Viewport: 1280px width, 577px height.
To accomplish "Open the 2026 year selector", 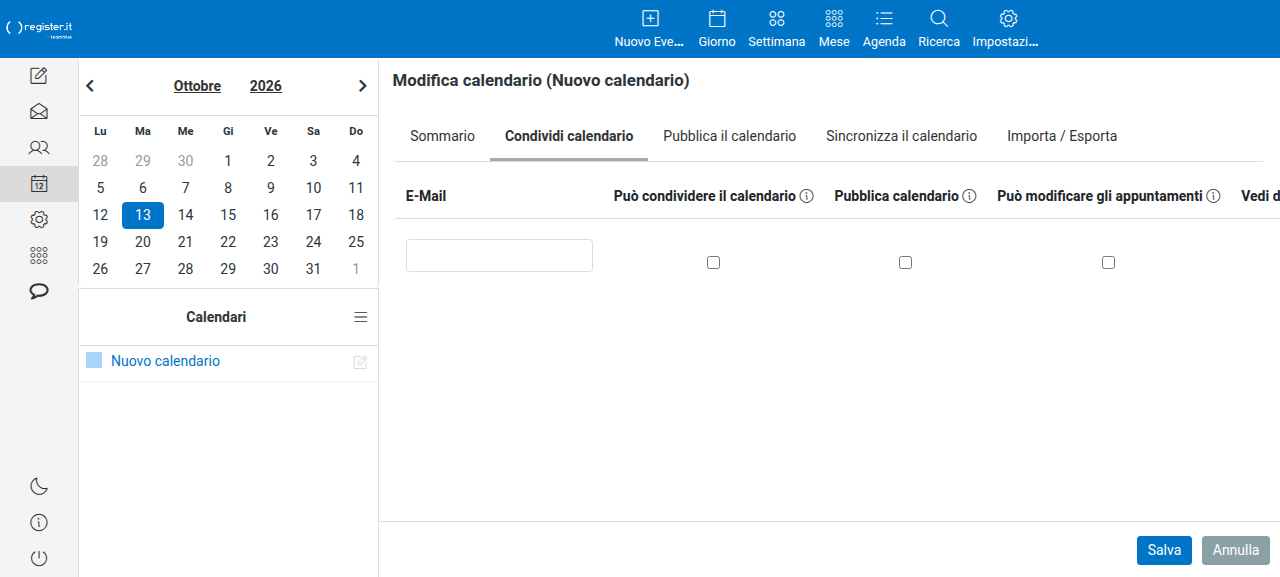I will point(266,86).
